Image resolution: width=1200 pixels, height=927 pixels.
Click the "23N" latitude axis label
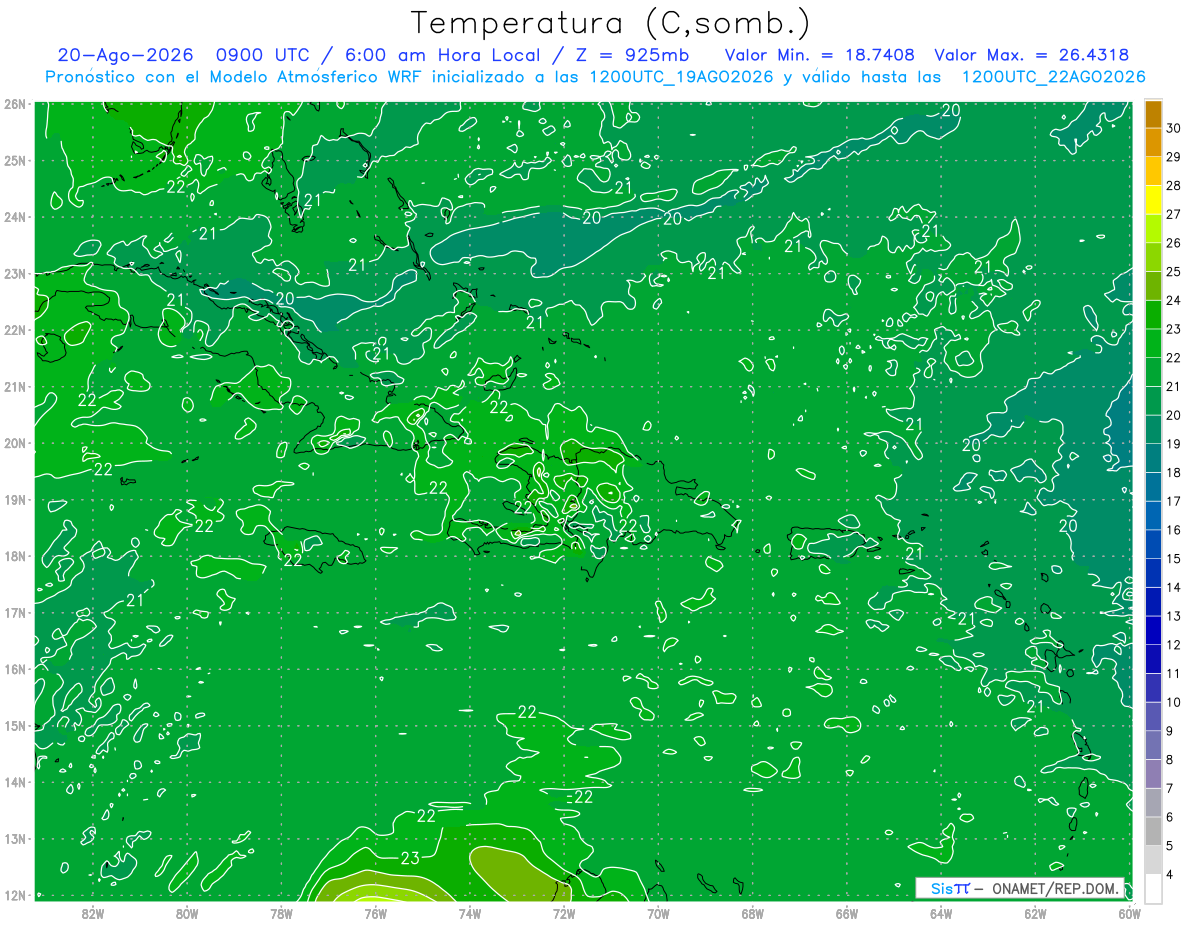14,273
